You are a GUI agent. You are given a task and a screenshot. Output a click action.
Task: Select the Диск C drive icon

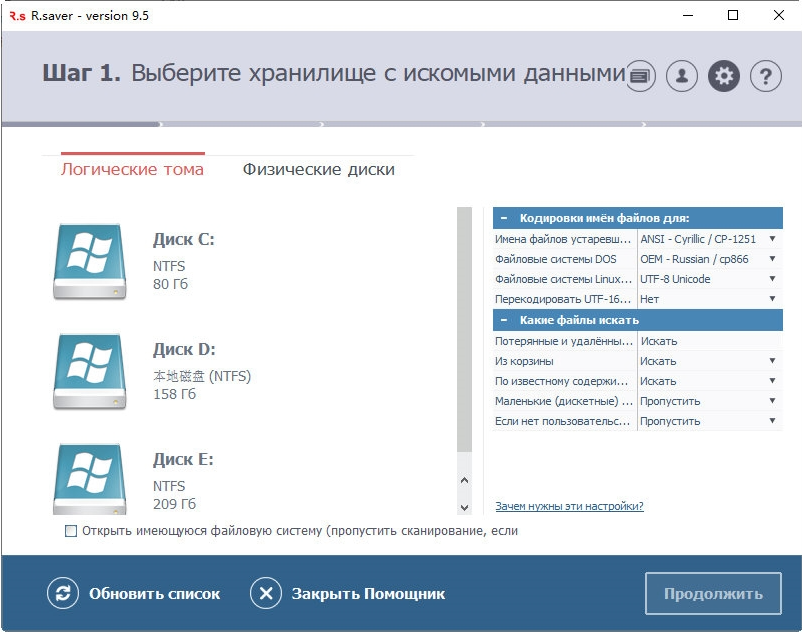point(90,261)
